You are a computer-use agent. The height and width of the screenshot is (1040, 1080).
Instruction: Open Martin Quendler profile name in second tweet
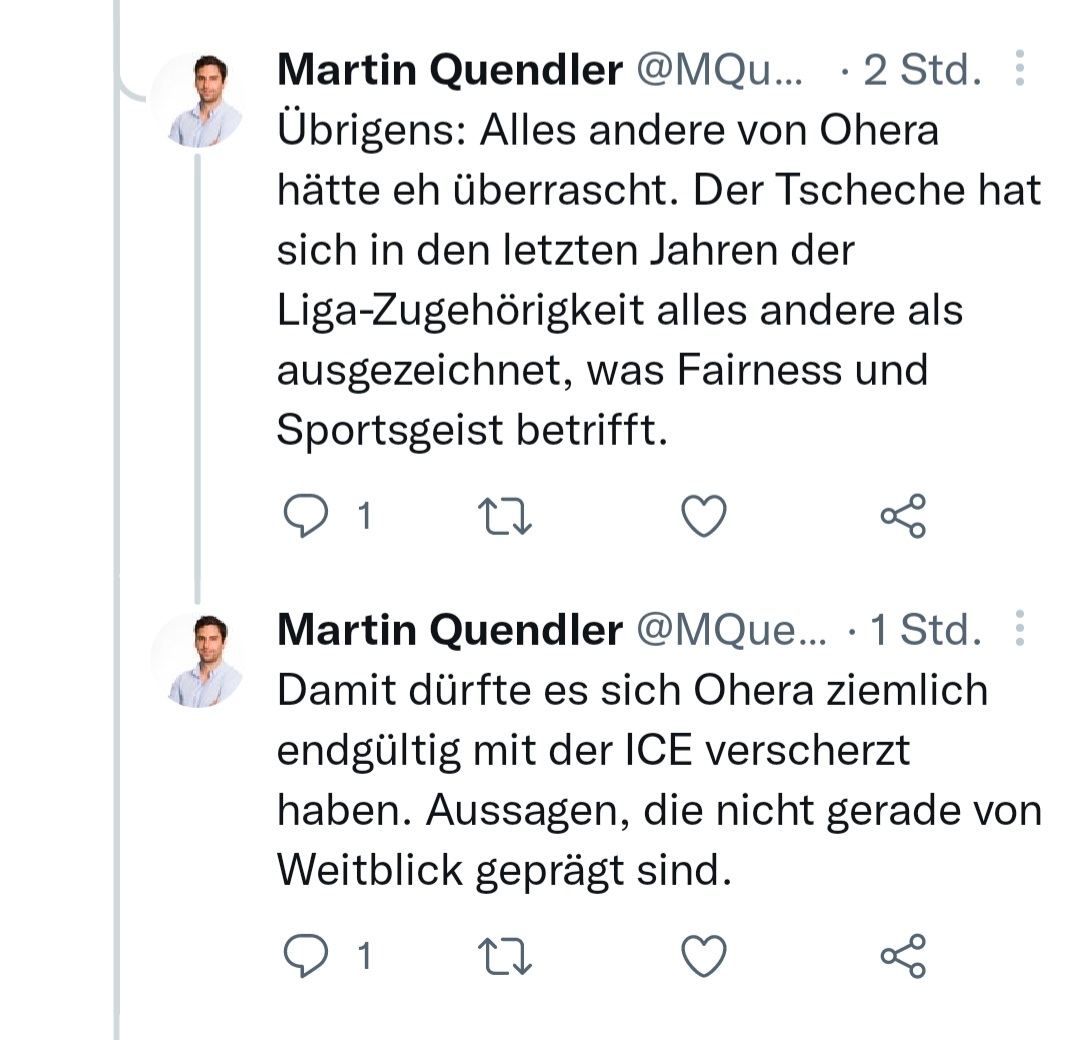449,630
